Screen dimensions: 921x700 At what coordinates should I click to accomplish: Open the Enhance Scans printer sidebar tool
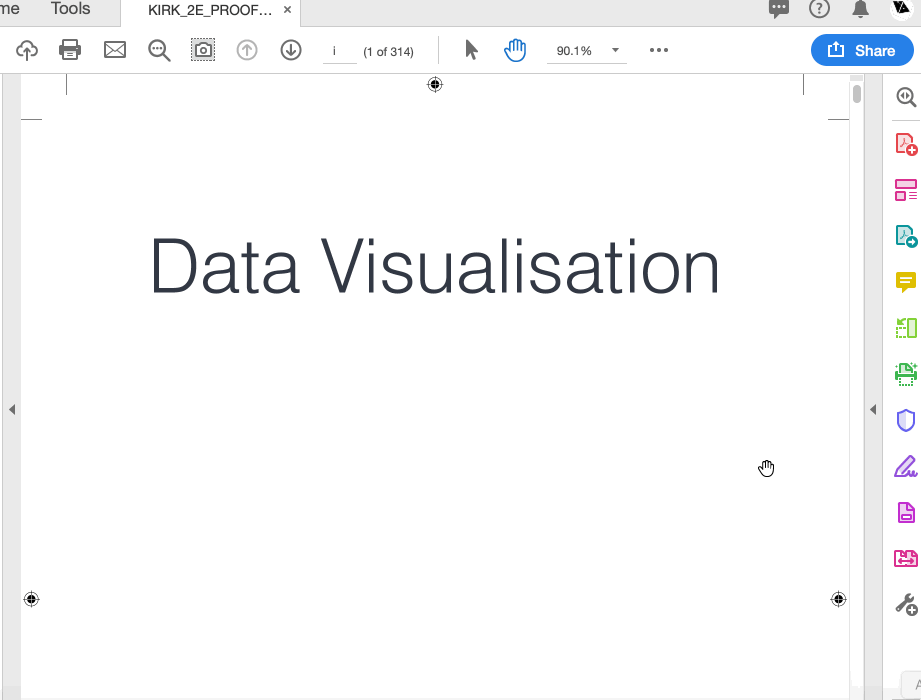coord(906,374)
